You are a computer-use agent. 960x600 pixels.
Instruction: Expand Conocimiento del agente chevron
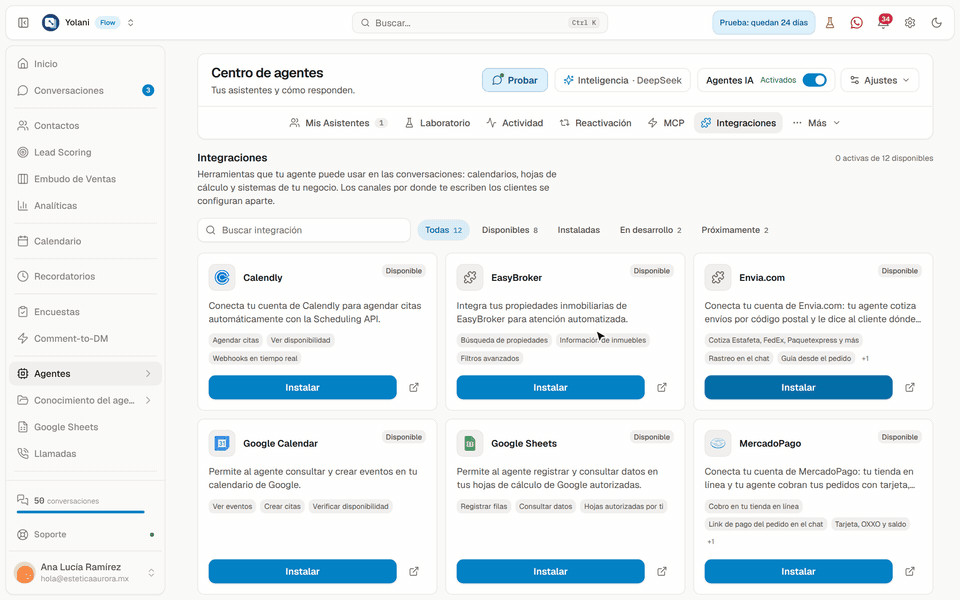(148, 400)
